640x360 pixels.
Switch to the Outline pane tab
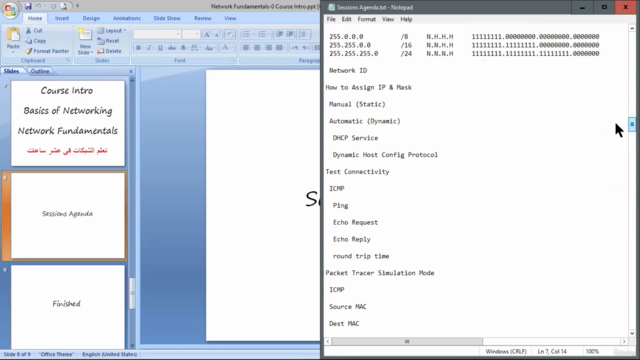click(40, 71)
